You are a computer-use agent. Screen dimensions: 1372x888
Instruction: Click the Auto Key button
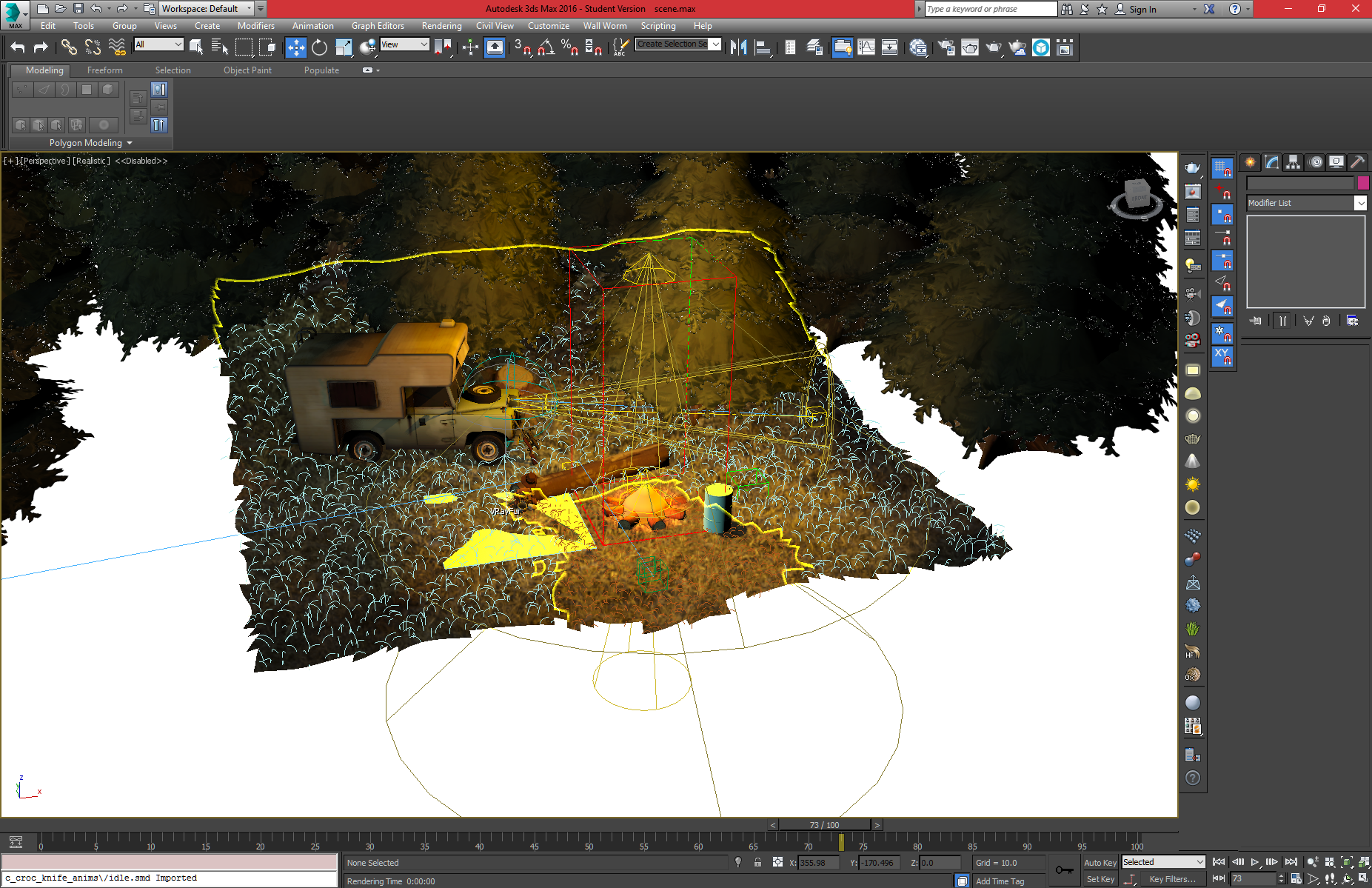(1100, 863)
